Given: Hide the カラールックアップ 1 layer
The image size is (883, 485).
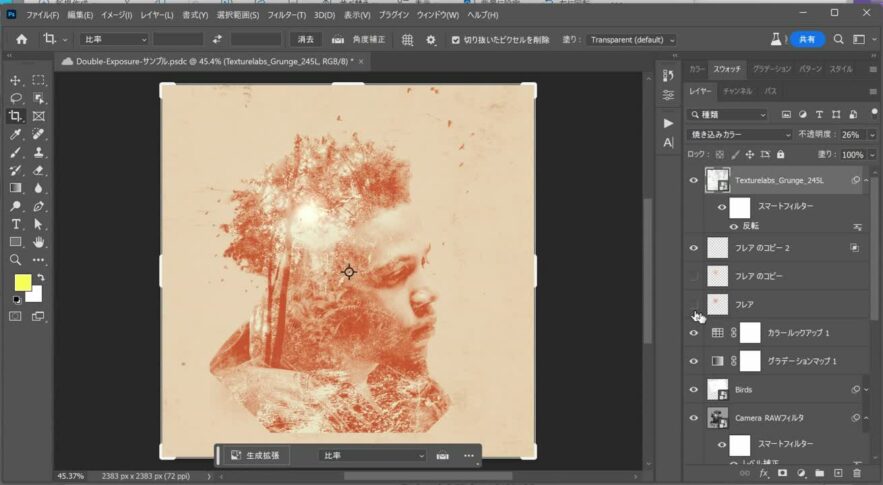Looking at the screenshot, I should (694, 333).
